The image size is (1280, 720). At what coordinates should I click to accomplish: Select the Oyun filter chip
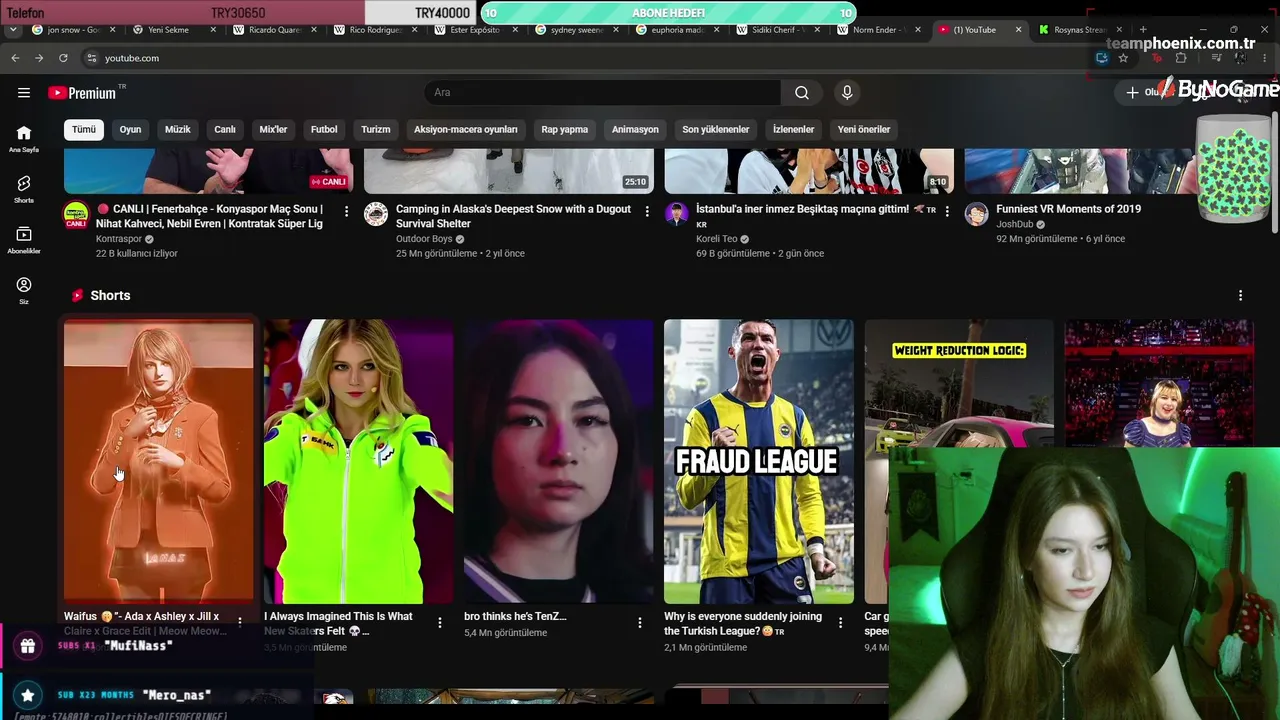coord(130,129)
